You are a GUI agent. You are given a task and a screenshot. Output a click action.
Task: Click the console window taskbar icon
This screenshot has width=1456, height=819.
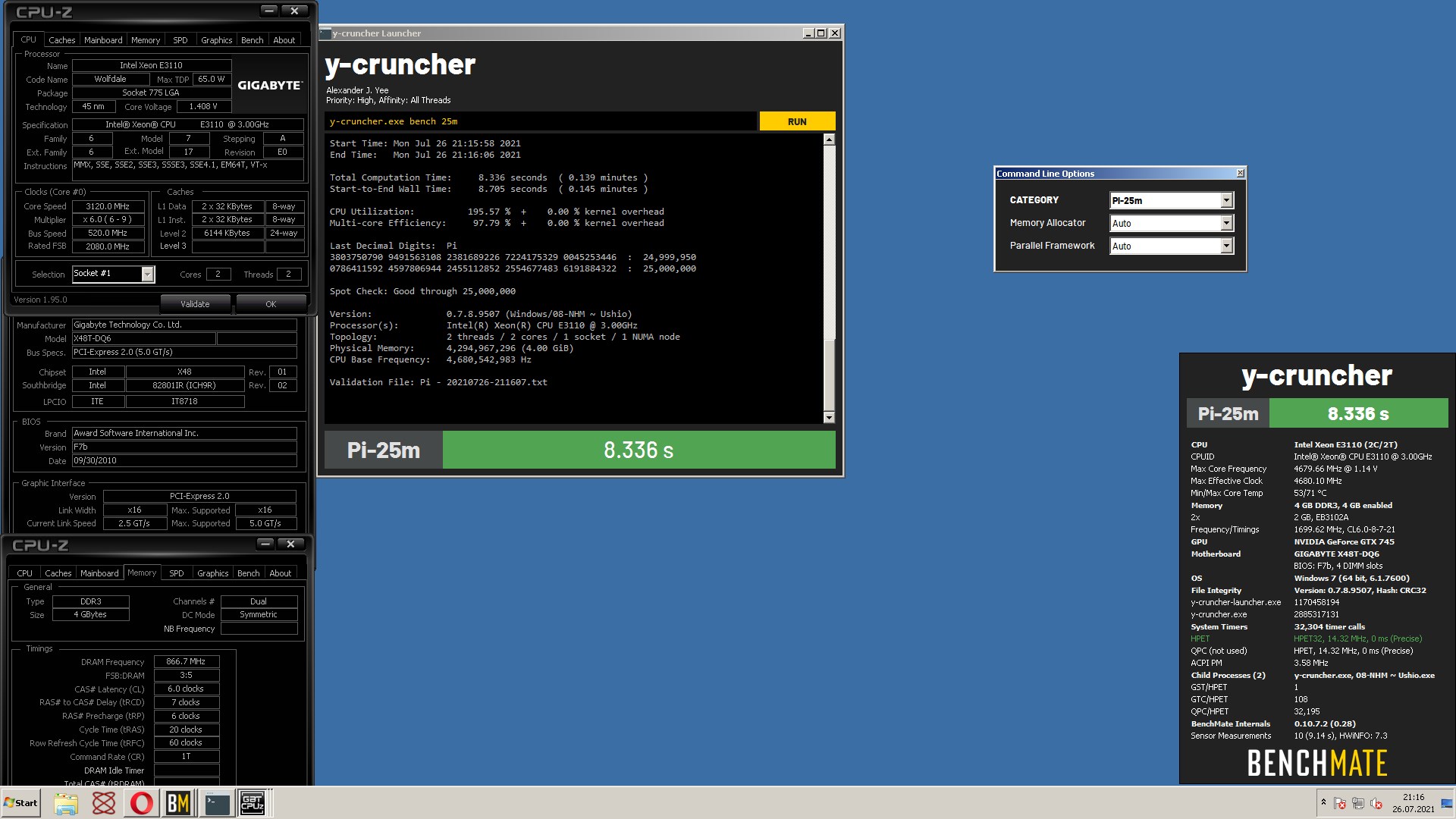(216, 803)
